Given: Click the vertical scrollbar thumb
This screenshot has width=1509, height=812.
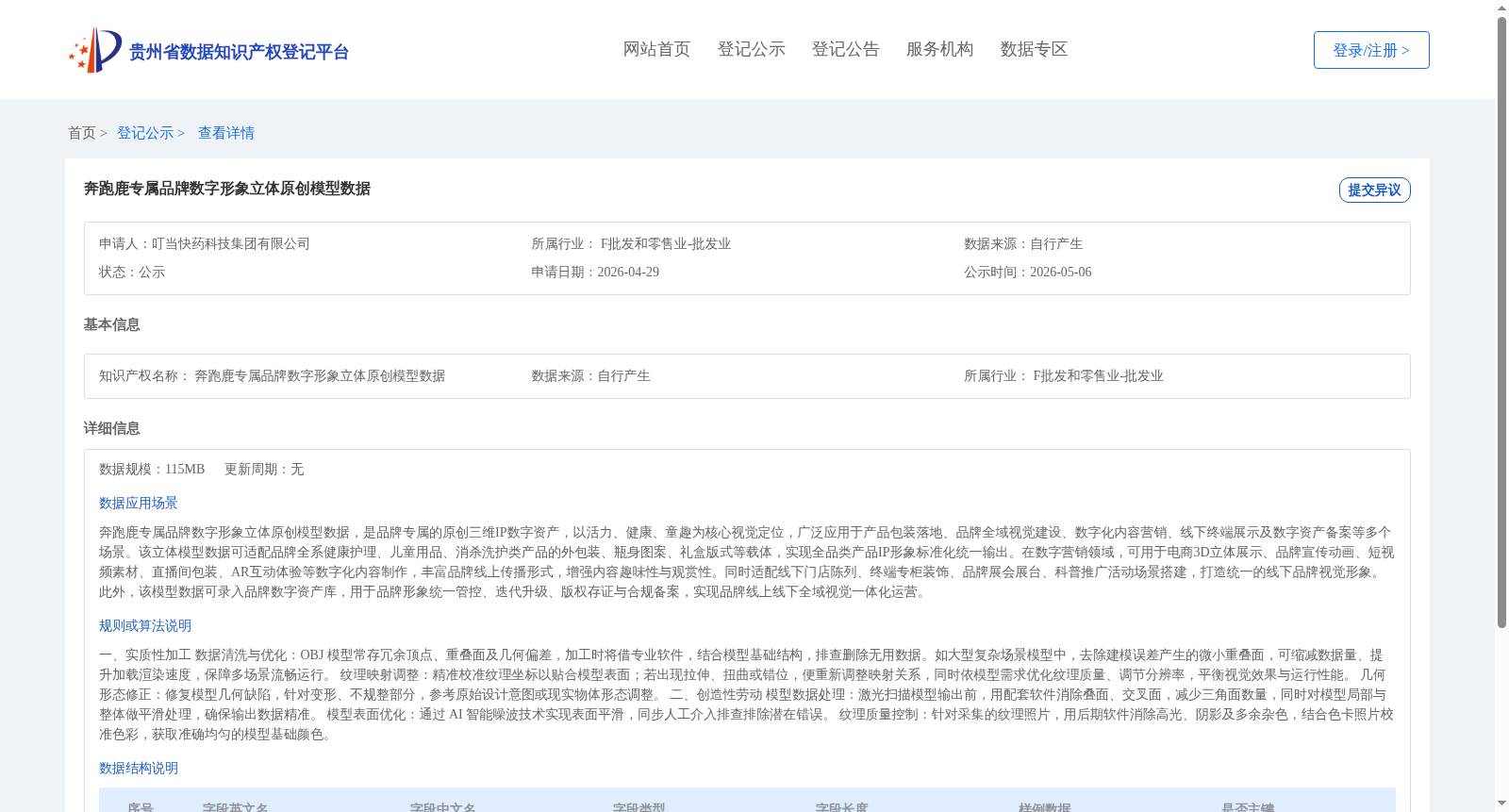Looking at the screenshot, I should [x=1501, y=322].
